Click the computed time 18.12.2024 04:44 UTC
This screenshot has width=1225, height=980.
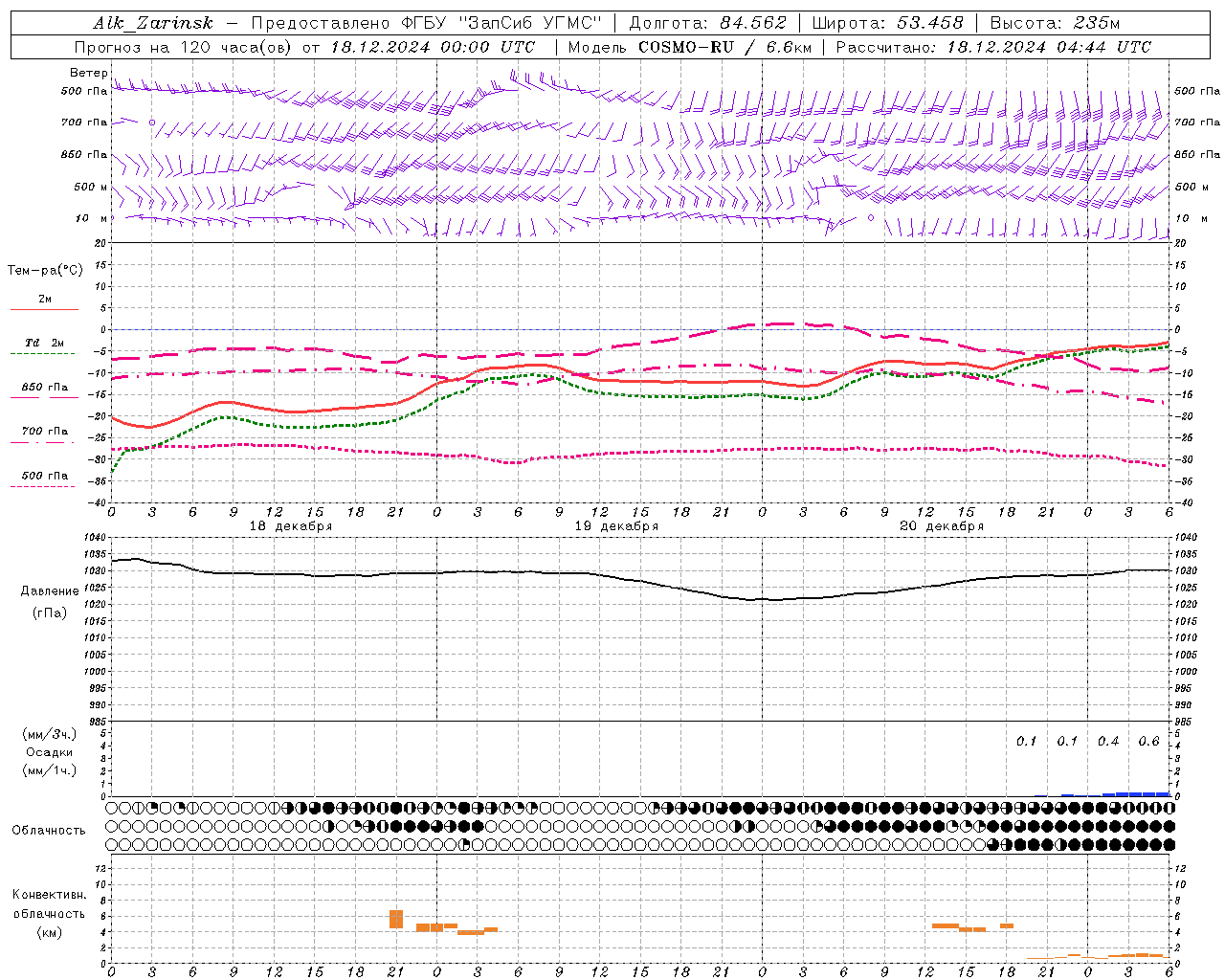1049,47
